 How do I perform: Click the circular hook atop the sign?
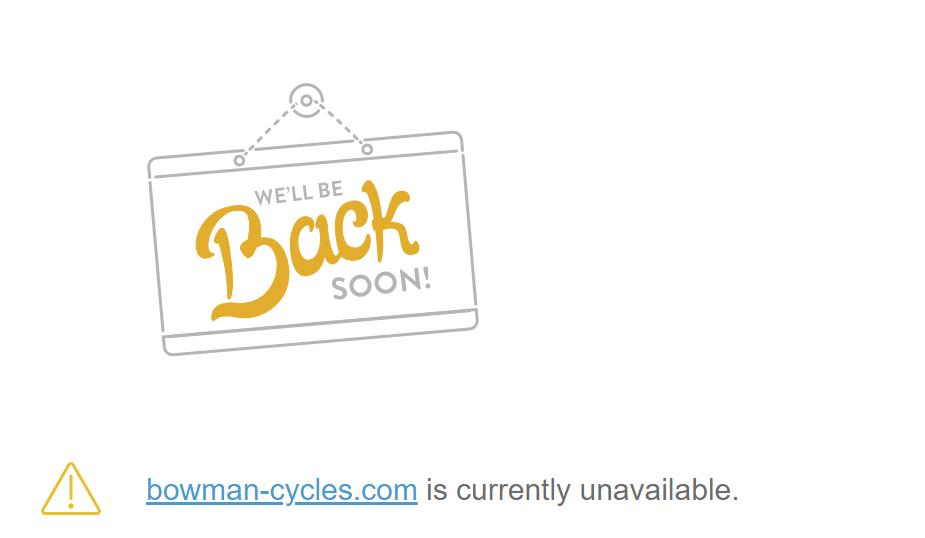click(306, 100)
